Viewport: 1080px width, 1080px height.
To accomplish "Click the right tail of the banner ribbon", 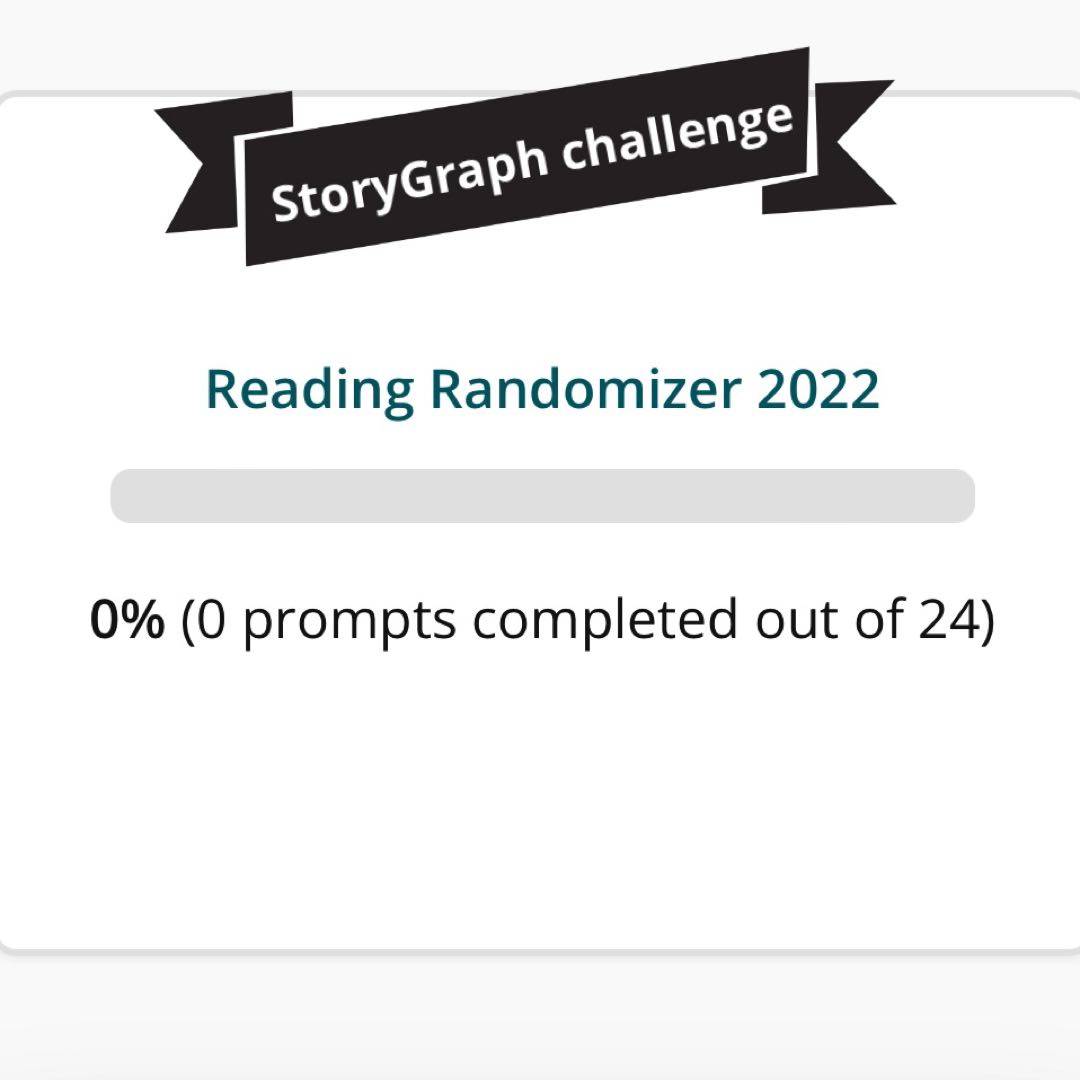I will [850, 145].
